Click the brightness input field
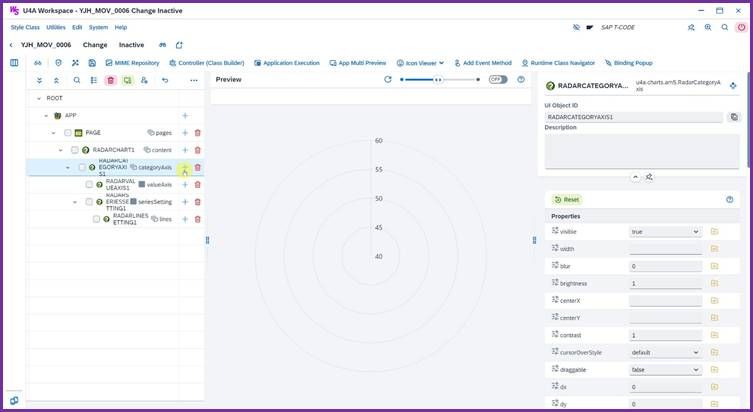Image resolution: width=753 pixels, height=412 pixels. [665, 283]
